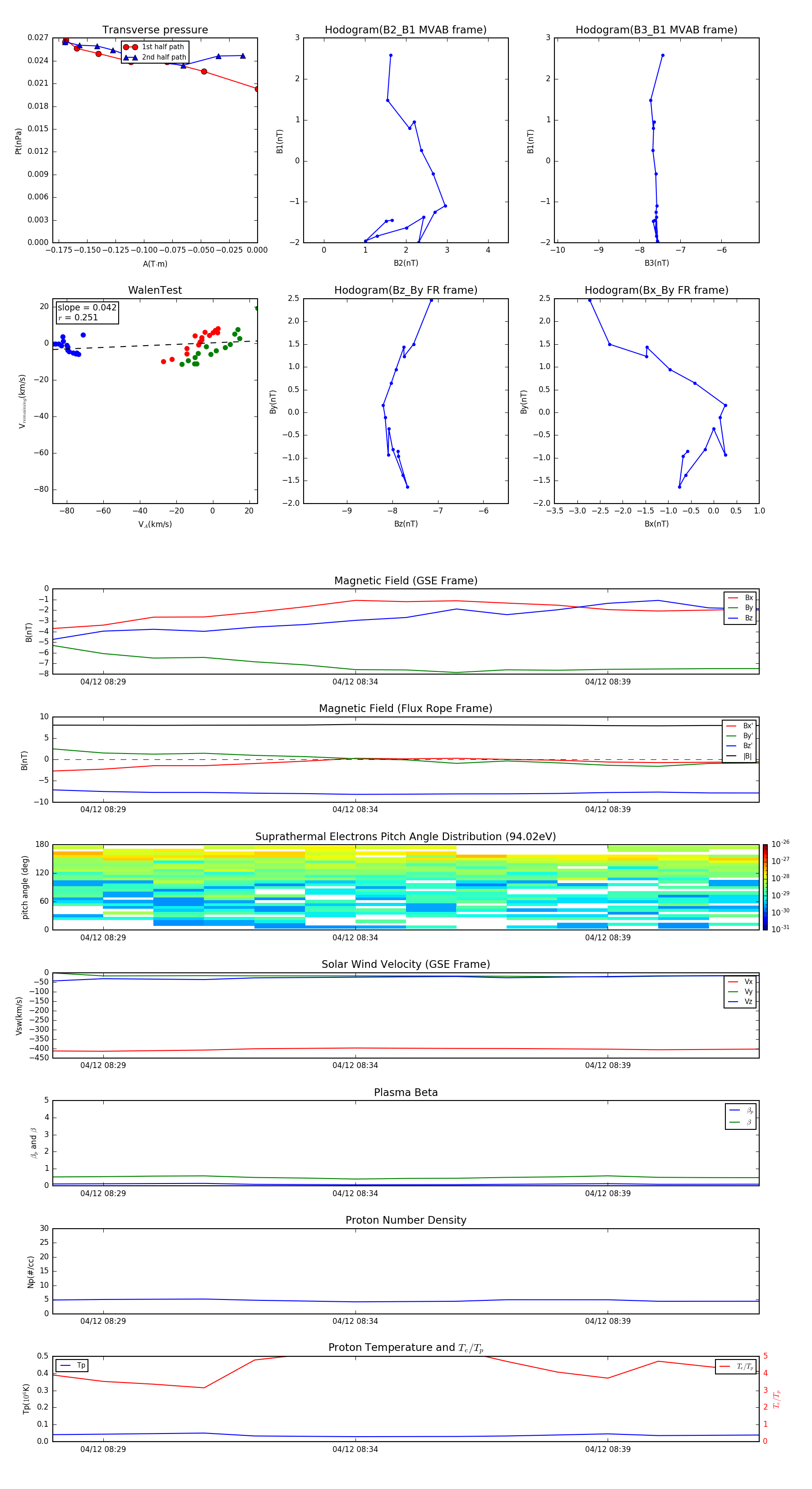The width and height of the screenshot is (812, 1489).
Task: Click the 'Bx'' entry in Flux Rope legend
Action: [739, 726]
